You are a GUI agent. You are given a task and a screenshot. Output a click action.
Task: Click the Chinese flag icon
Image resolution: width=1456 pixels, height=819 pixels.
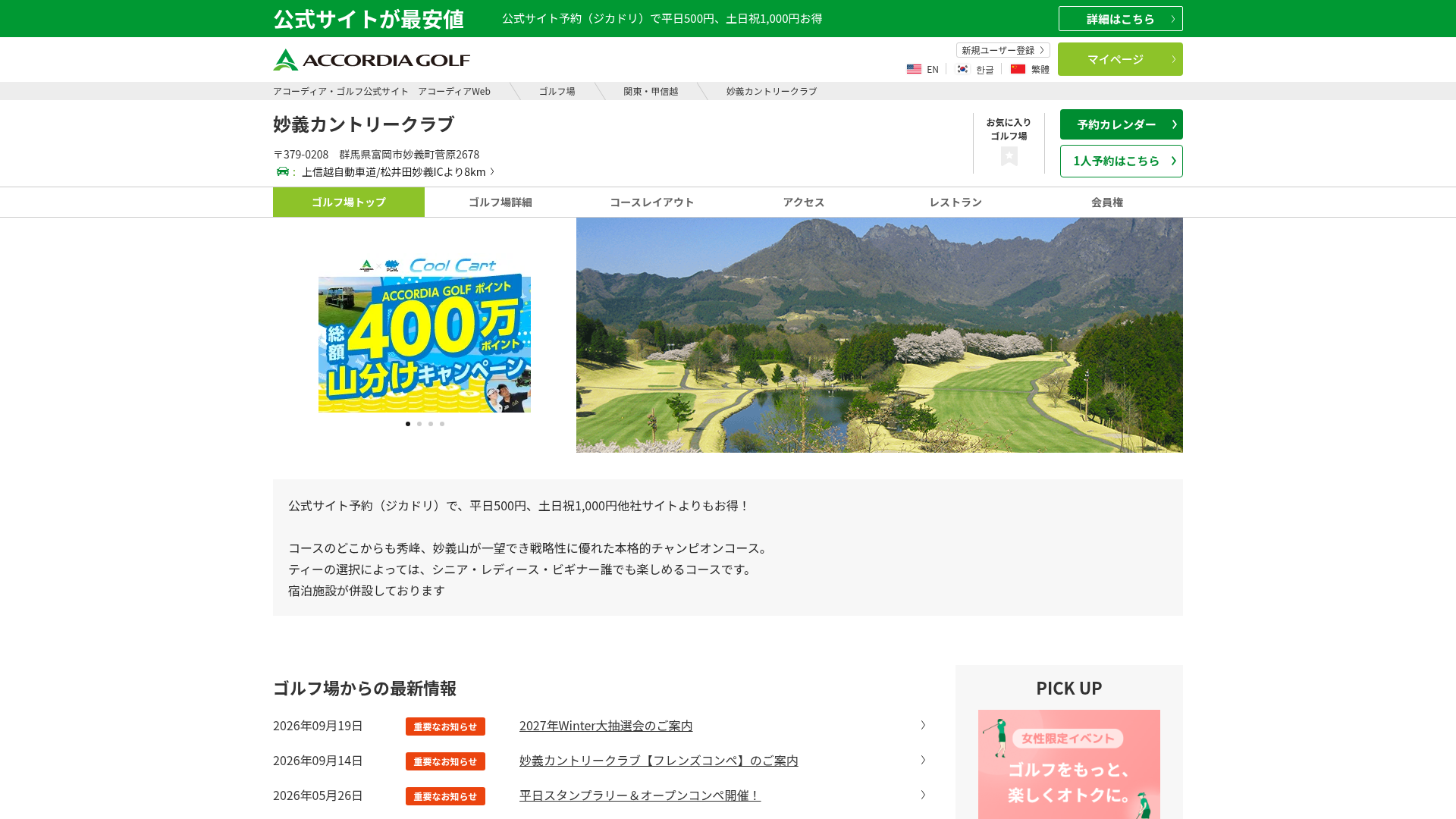click(x=1018, y=69)
